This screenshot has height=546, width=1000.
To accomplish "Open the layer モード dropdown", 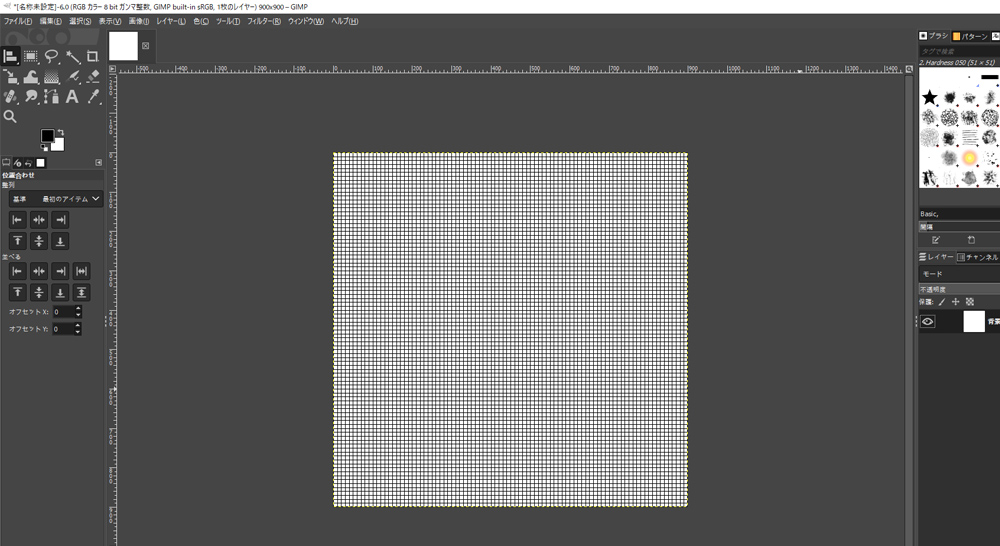I will coord(959,274).
